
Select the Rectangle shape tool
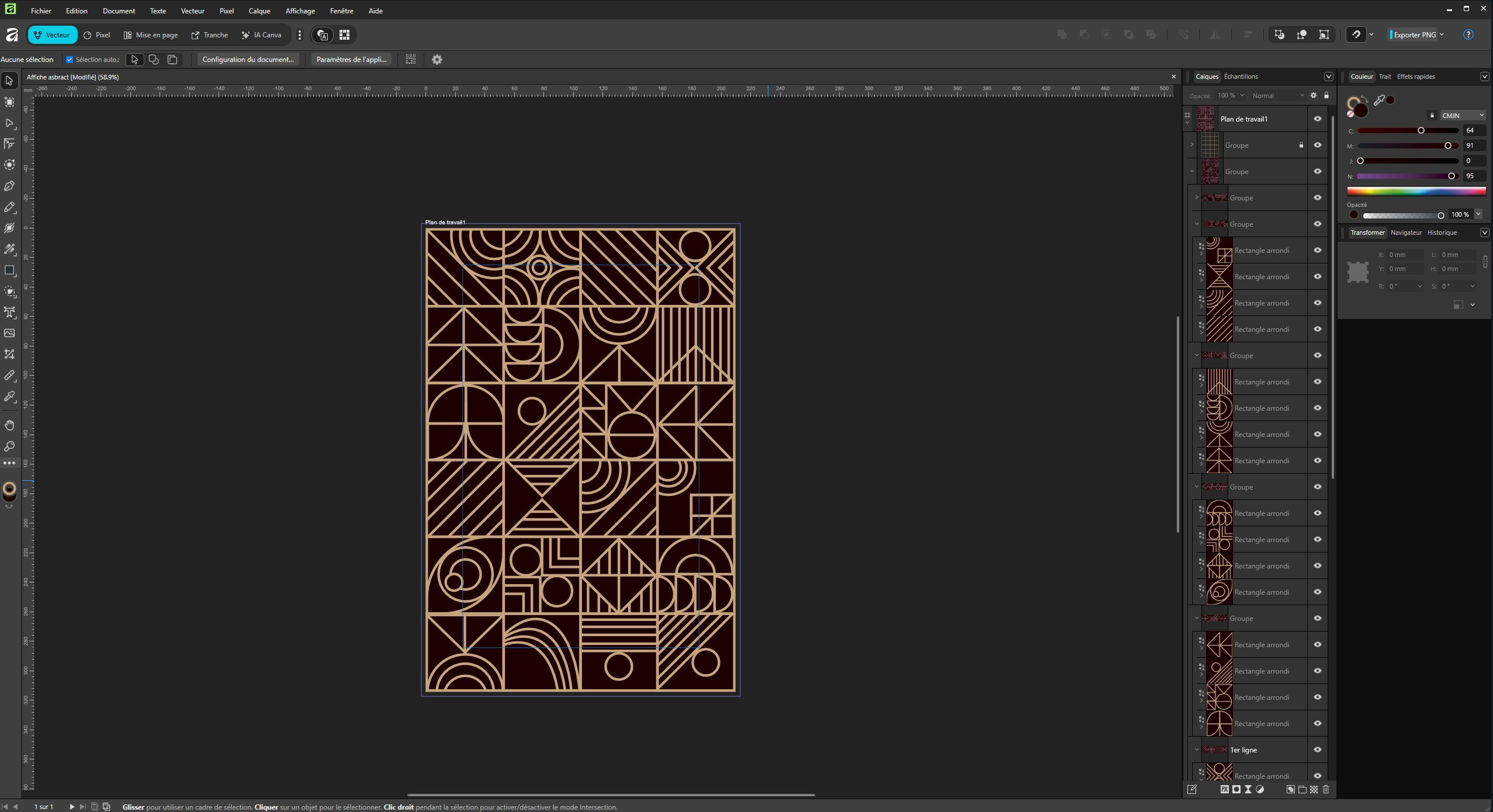9,270
